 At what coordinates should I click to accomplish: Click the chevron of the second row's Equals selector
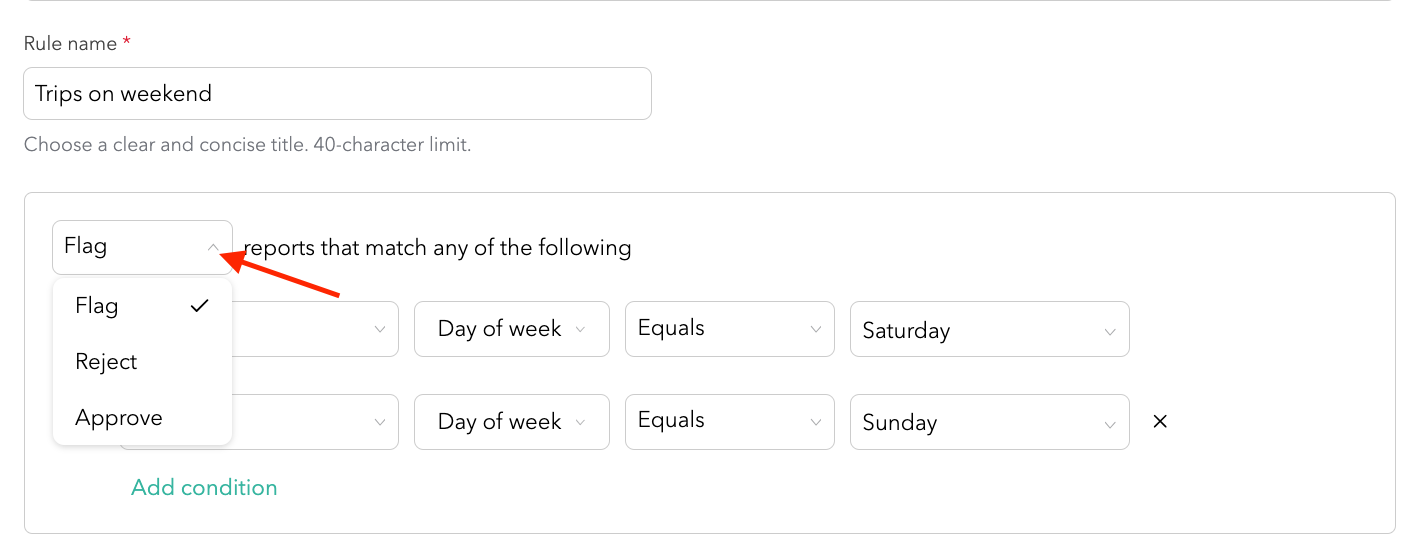coord(814,421)
